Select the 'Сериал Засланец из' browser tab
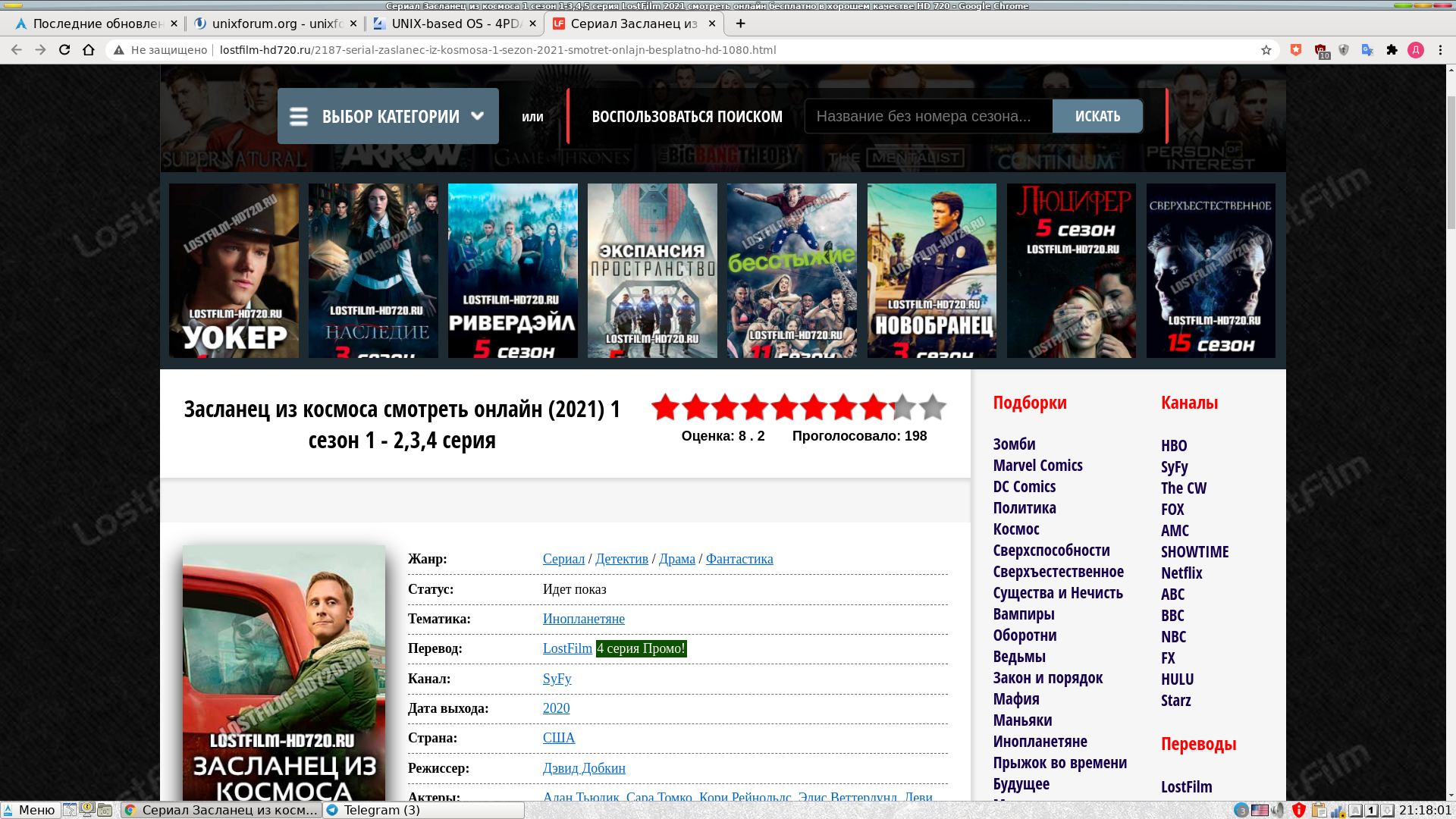 tap(634, 24)
